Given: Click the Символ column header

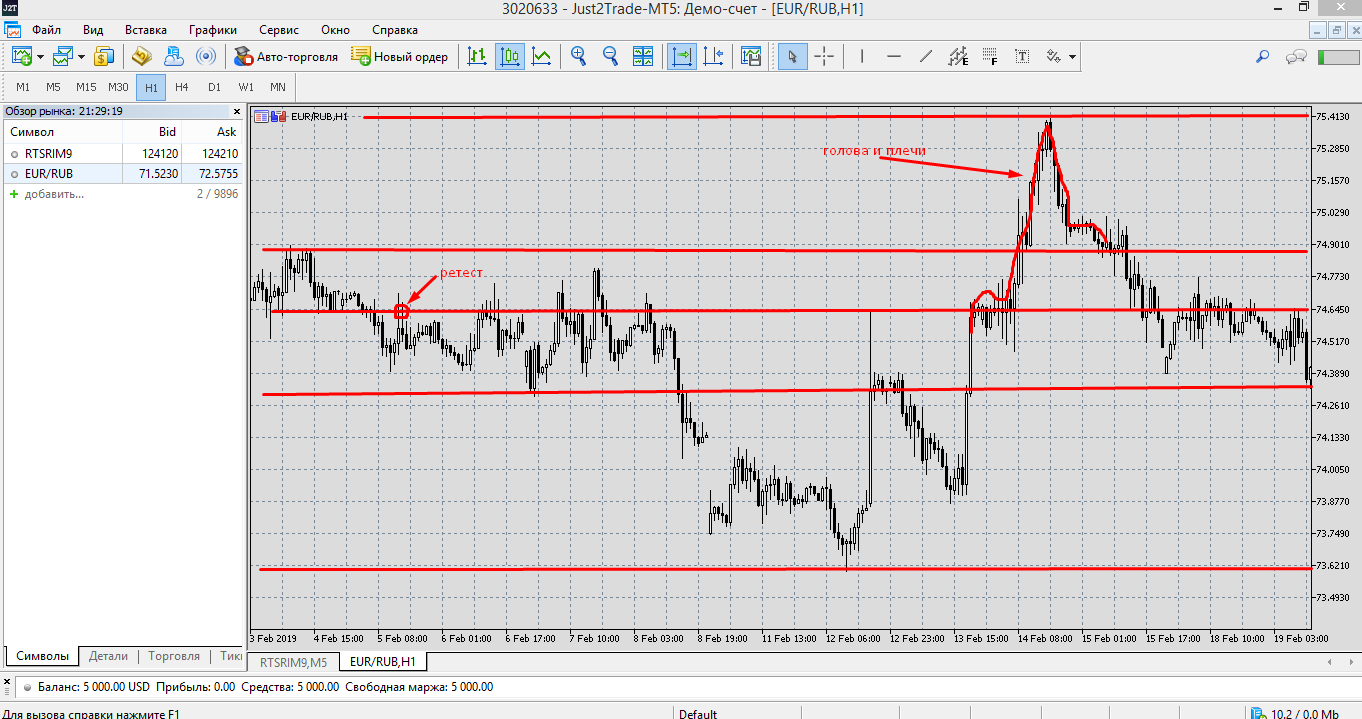Looking at the screenshot, I should [x=62, y=132].
